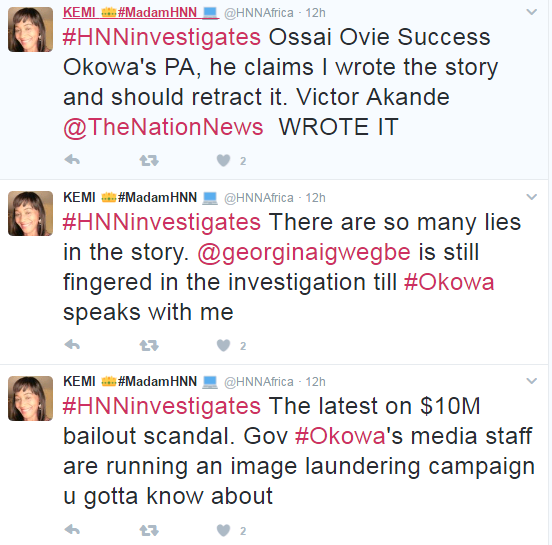Viewport: 552px width, 545px height.
Task: Reply to the $10M bailout scandal tweet
Action: click(x=73, y=530)
